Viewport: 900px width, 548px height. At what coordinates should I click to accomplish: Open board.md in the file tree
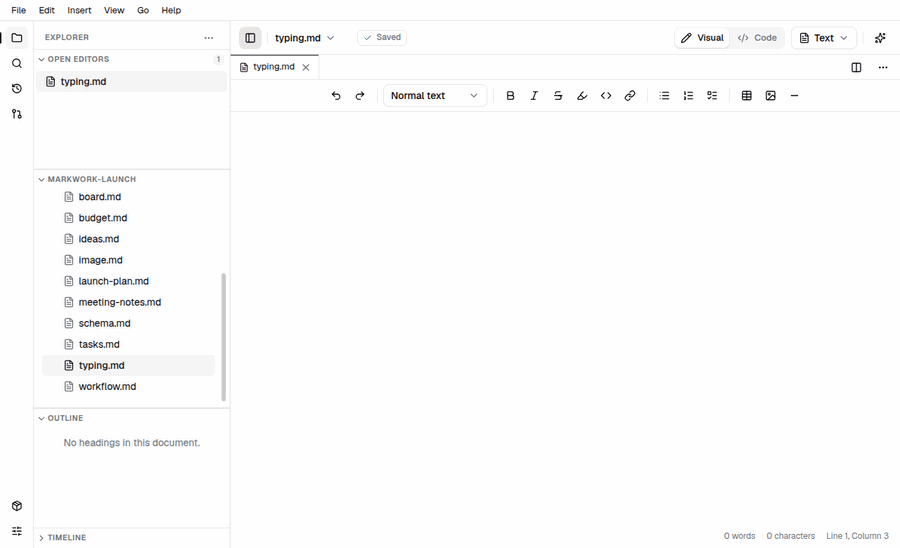128,197
